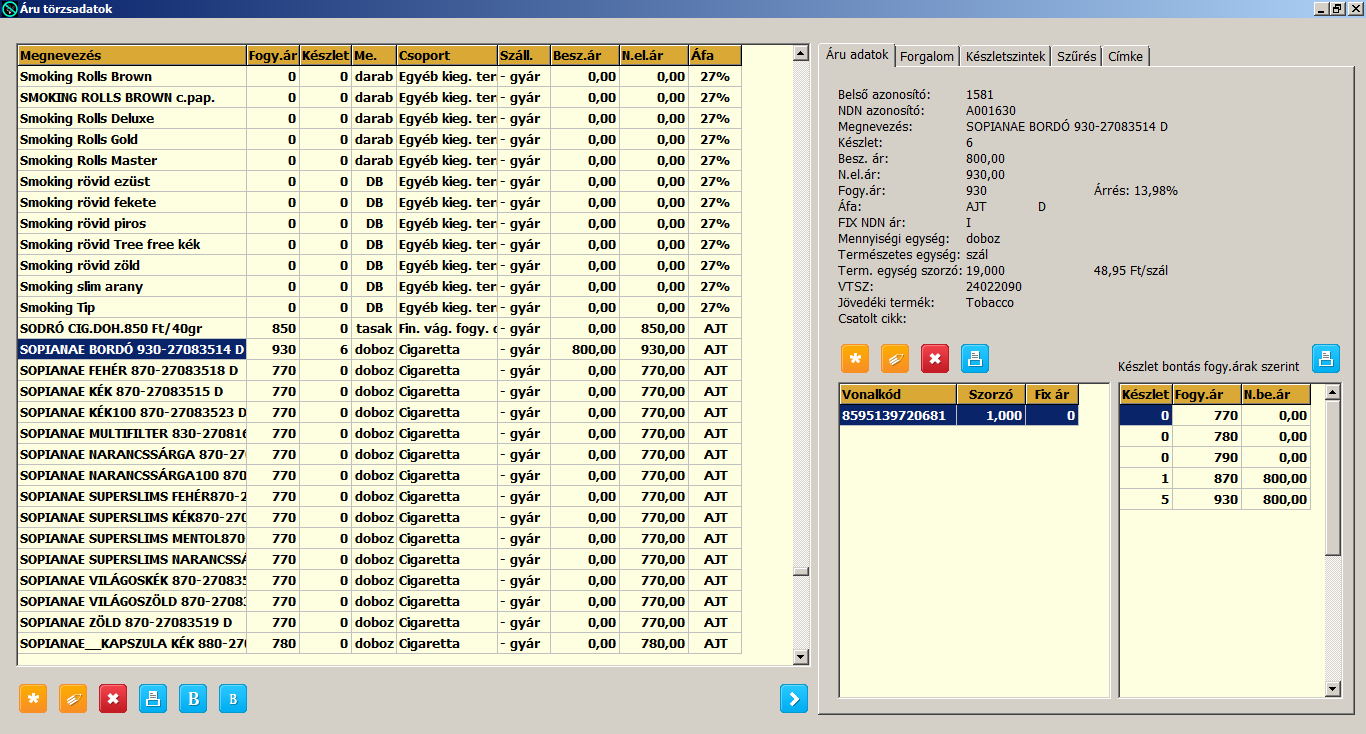
Task: Print the 'Készlet bontás fogy.árak szerint' breakdown
Action: 1326,358
